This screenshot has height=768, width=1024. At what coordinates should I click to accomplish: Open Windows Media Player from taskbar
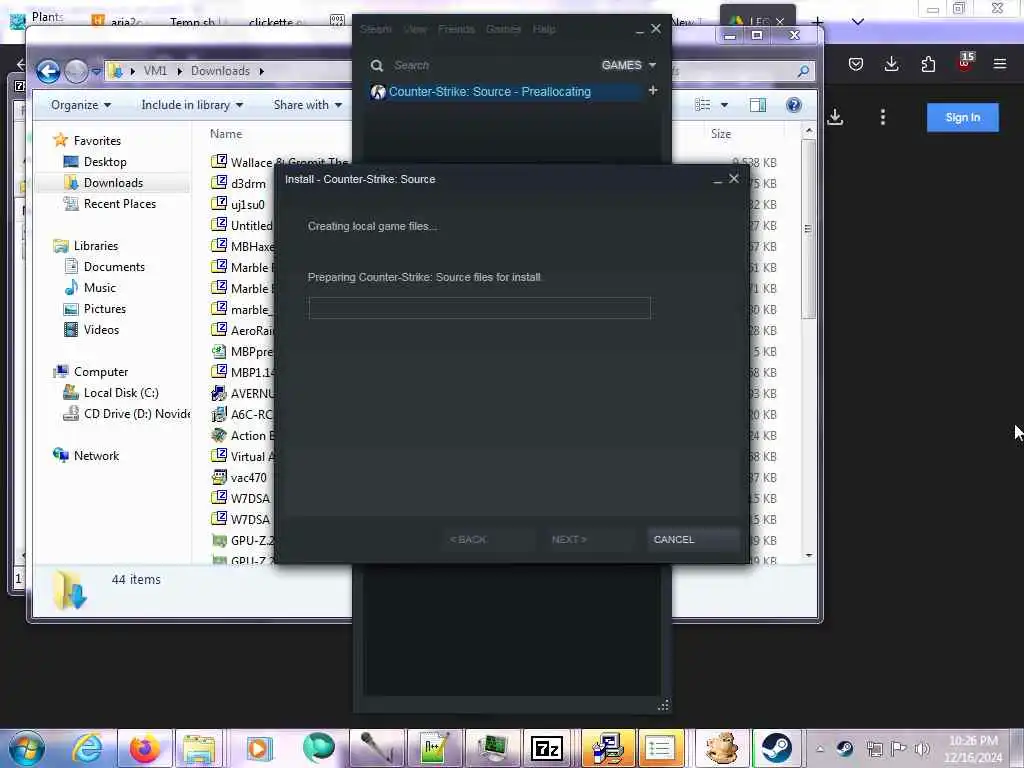tap(259, 748)
